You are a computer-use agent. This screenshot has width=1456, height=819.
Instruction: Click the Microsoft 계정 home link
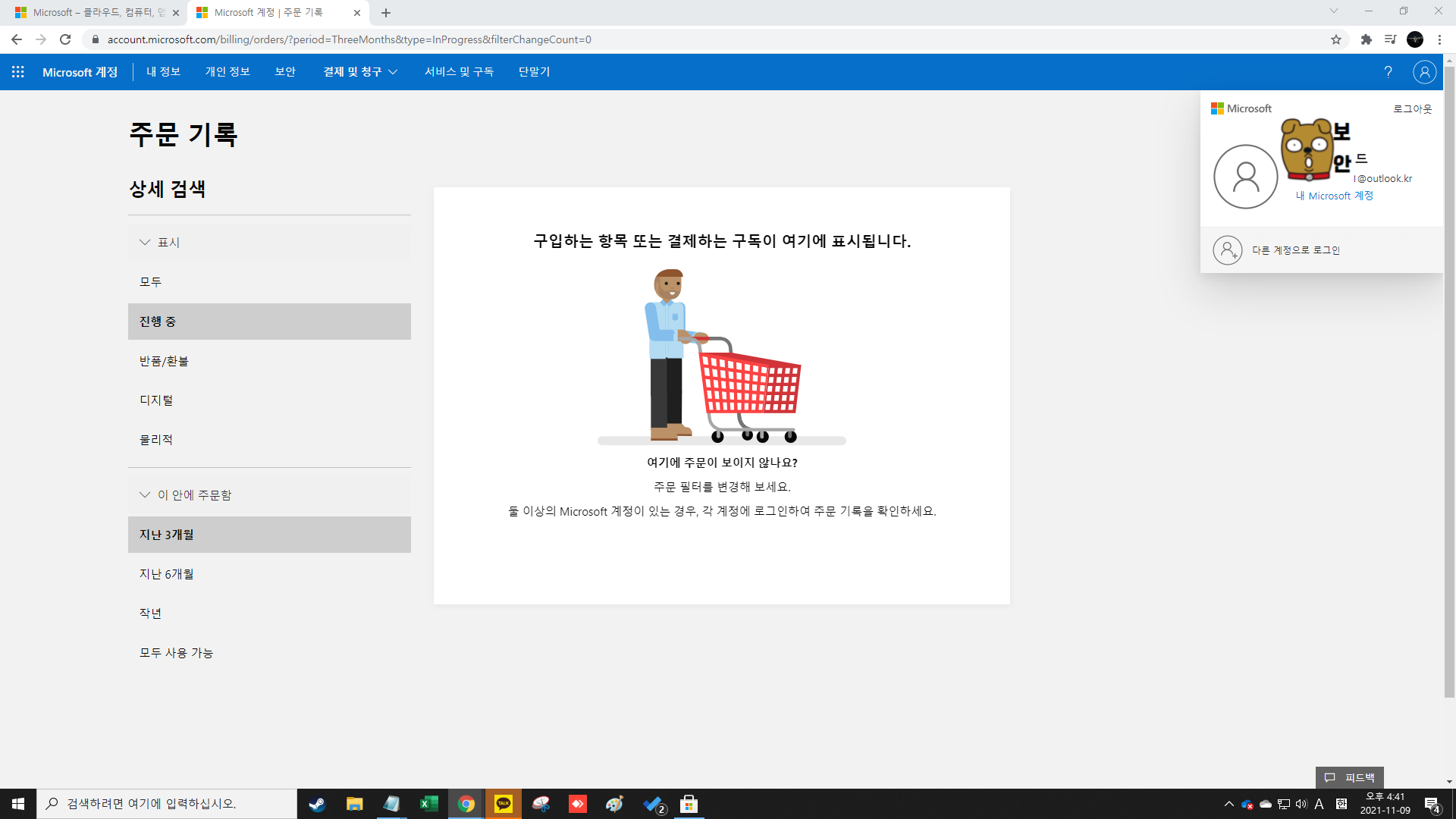click(80, 72)
